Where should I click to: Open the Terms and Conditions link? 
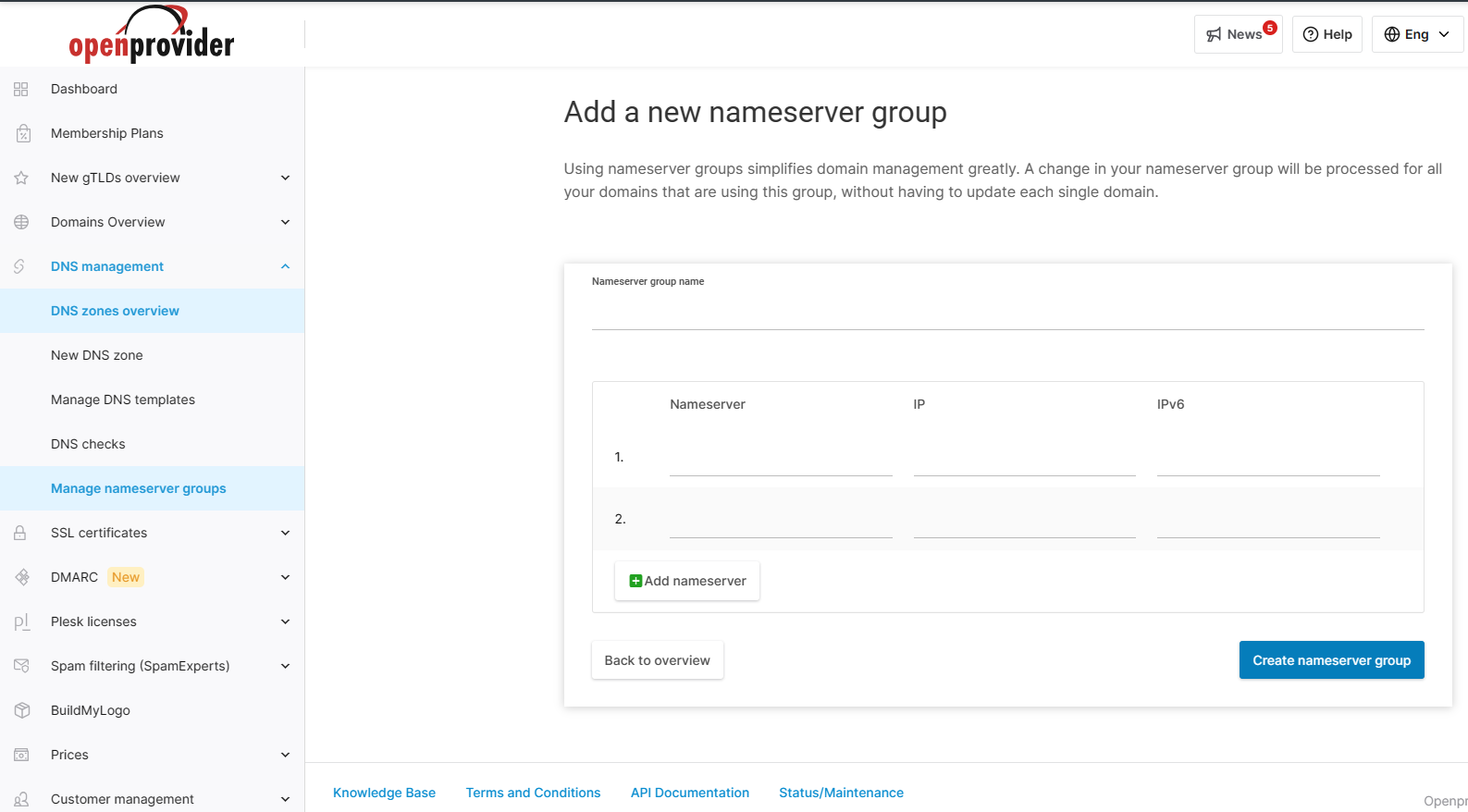tap(533, 793)
